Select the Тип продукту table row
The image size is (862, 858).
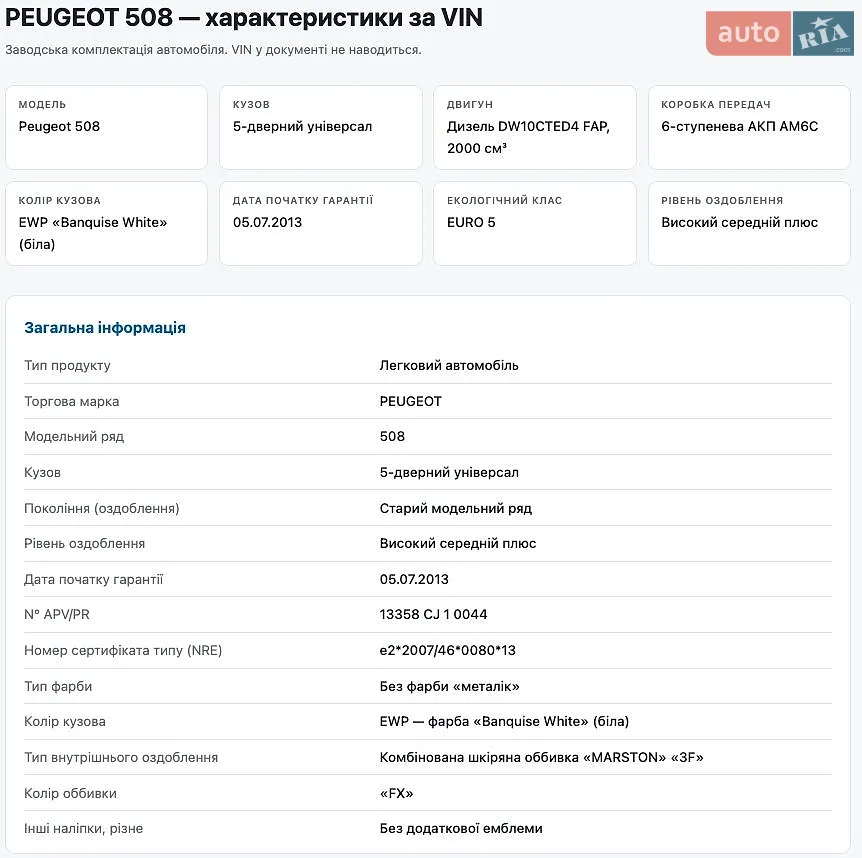point(428,366)
